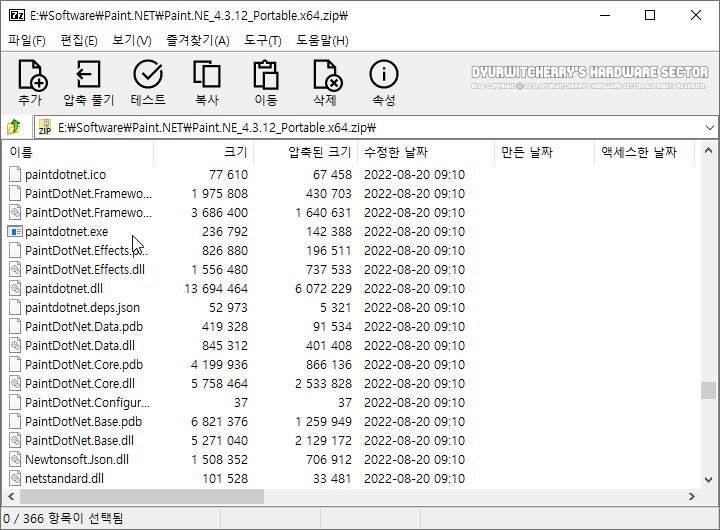Screen dimensions: 720x530
Task: Click the gear icon of paintdotnet.dll
Action: tap(15, 288)
